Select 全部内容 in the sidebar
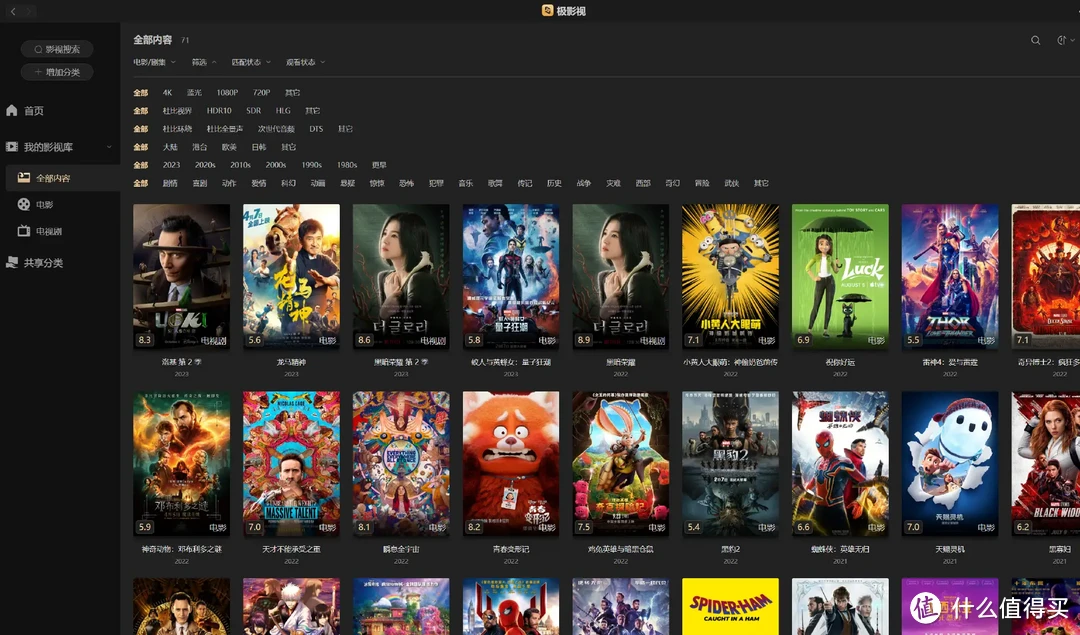The height and width of the screenshot is (635, 1080). tap(52, 178)
